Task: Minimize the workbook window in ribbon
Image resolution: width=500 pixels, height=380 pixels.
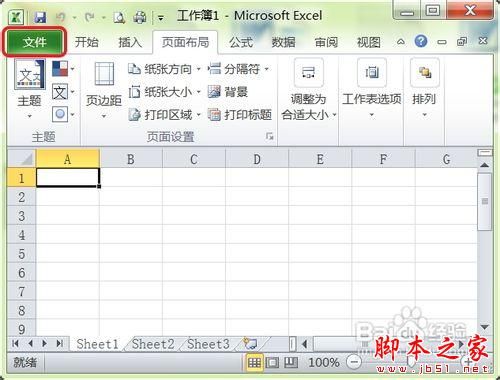Action: 442,42
